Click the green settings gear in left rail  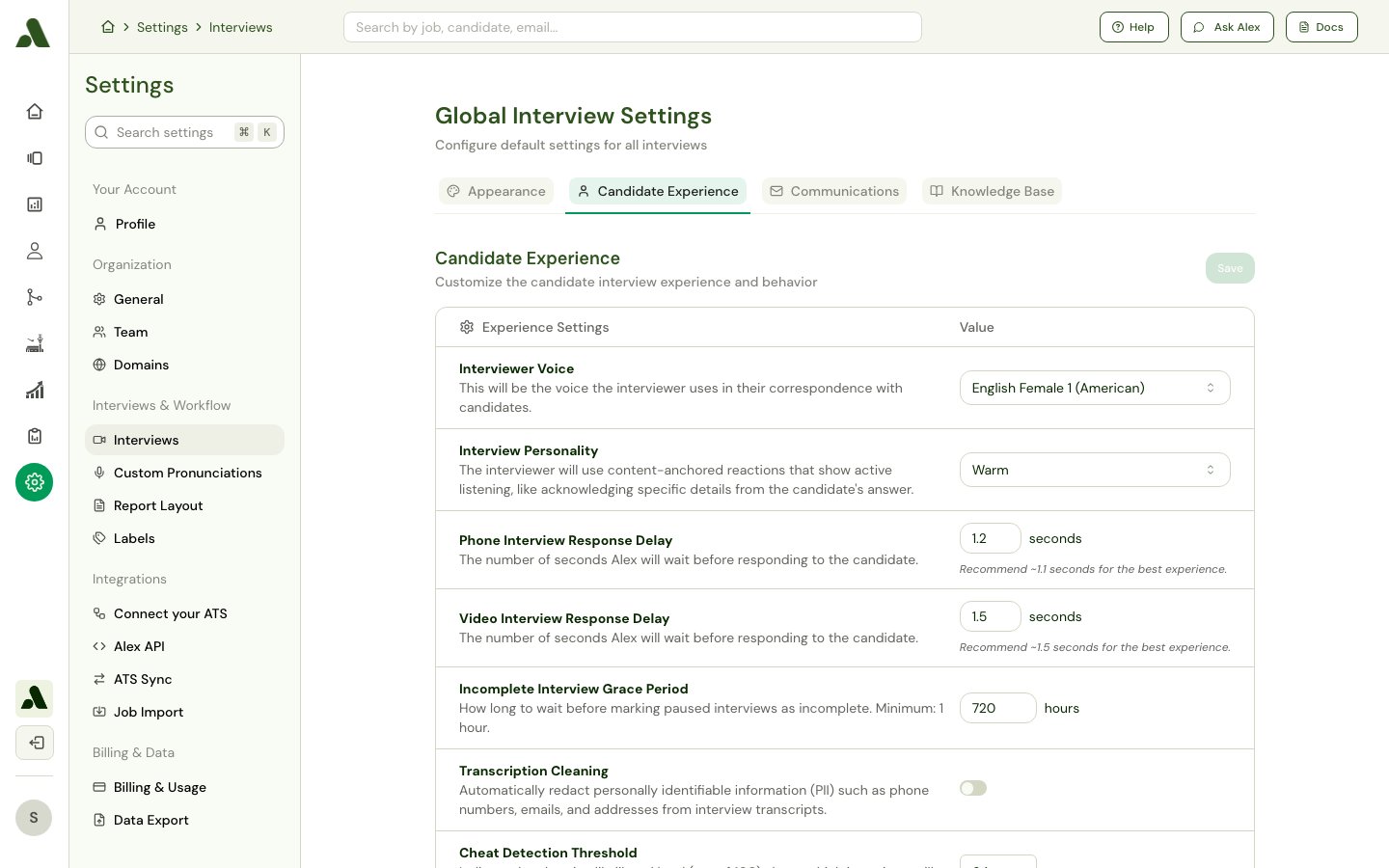tap(35, 482)
